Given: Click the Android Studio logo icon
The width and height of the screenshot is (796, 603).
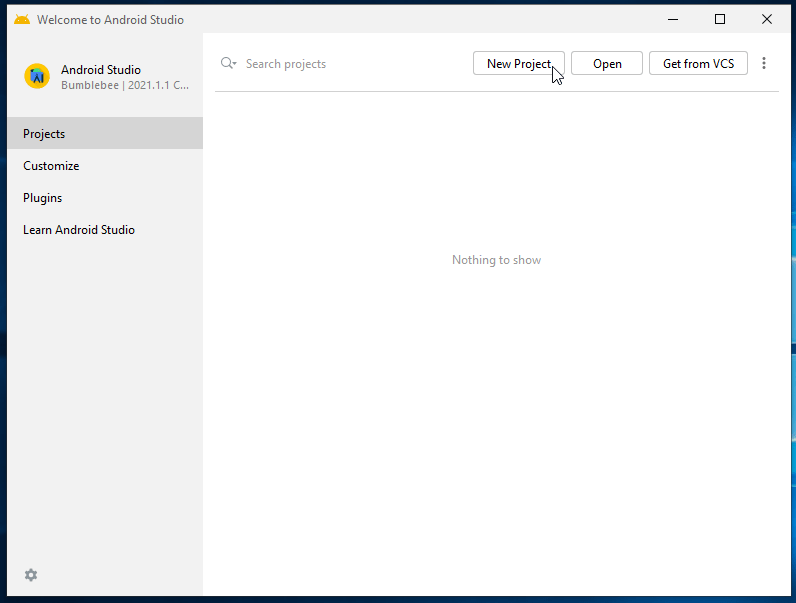Looking at the screenshot, I should [x=37, y=76].
